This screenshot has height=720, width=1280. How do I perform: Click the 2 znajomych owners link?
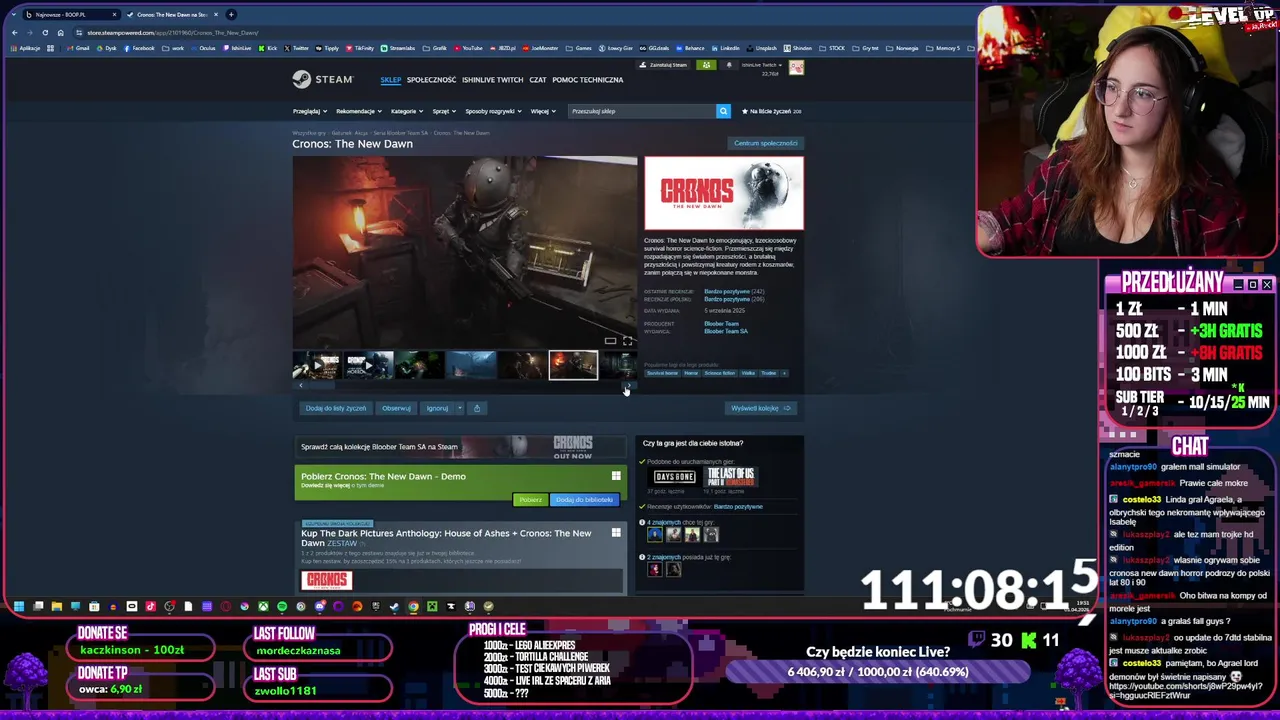pyautogui.click(x=664, y=557)
